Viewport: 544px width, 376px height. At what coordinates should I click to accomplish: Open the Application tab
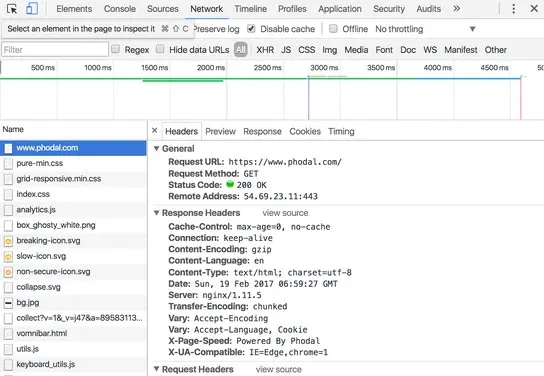pos(340,9)
